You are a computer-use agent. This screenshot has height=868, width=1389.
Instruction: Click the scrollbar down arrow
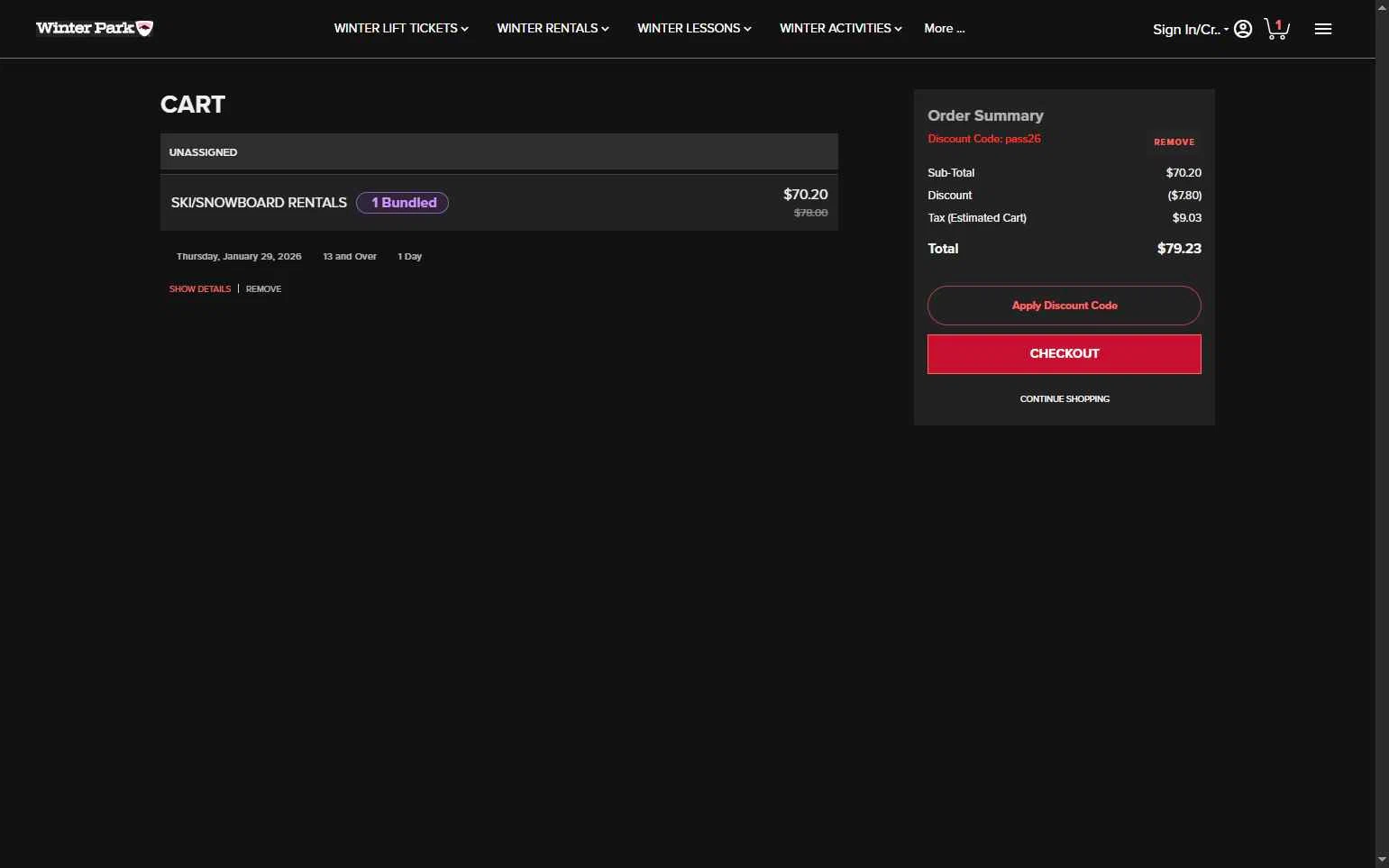pos(1382,860)
